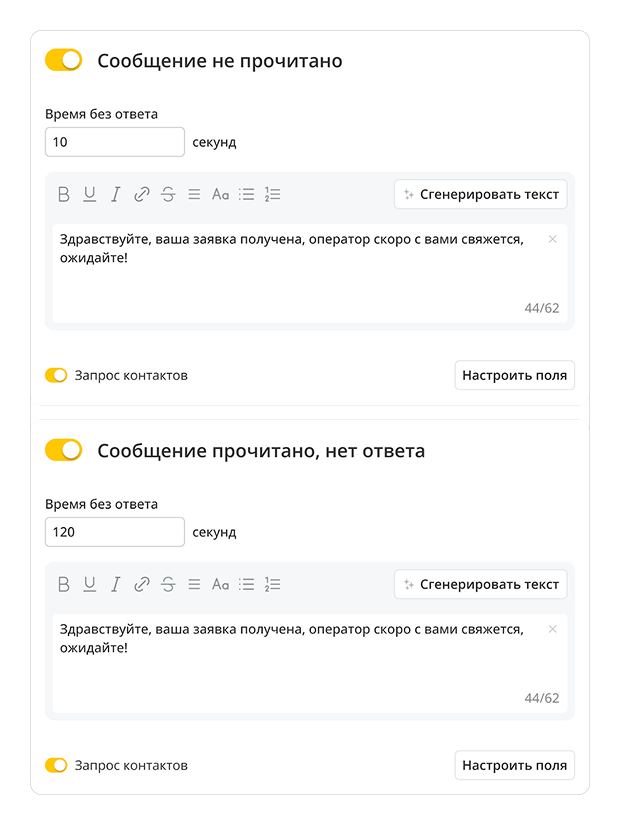Click bulleted list icon in the first editor toolbar

[247, 195]
